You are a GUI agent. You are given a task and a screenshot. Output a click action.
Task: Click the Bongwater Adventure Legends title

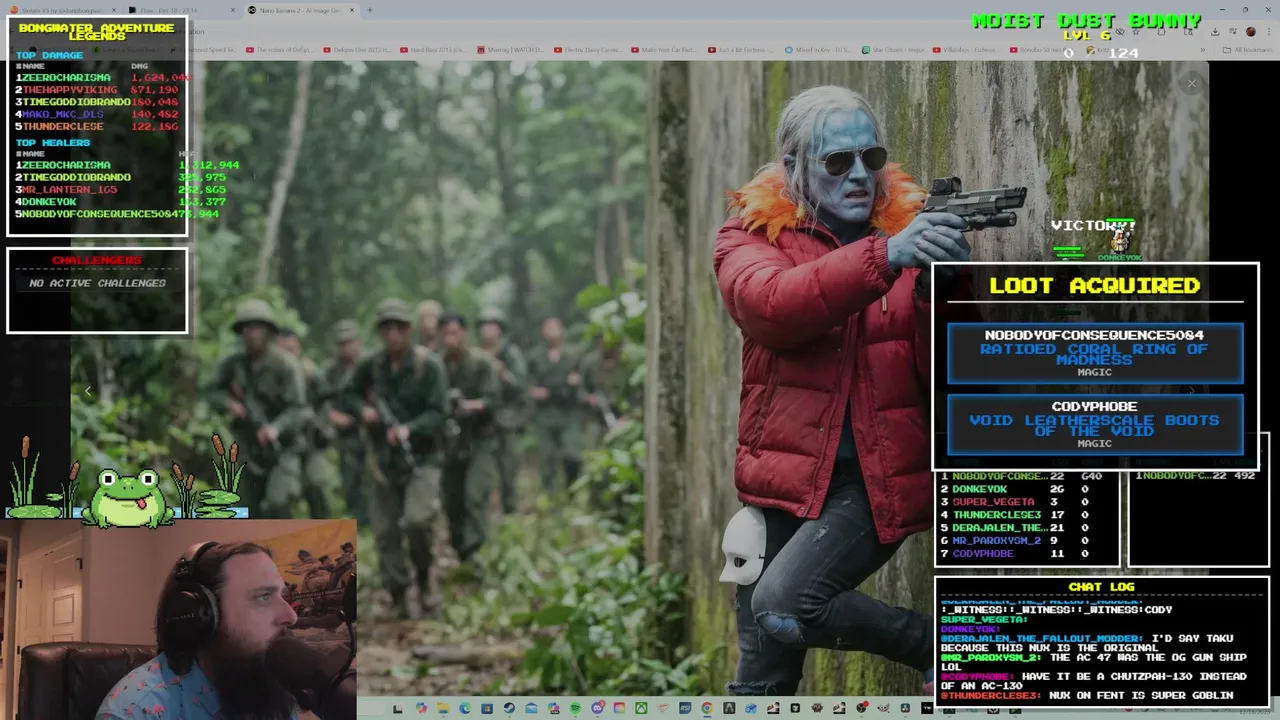(97, 32)
